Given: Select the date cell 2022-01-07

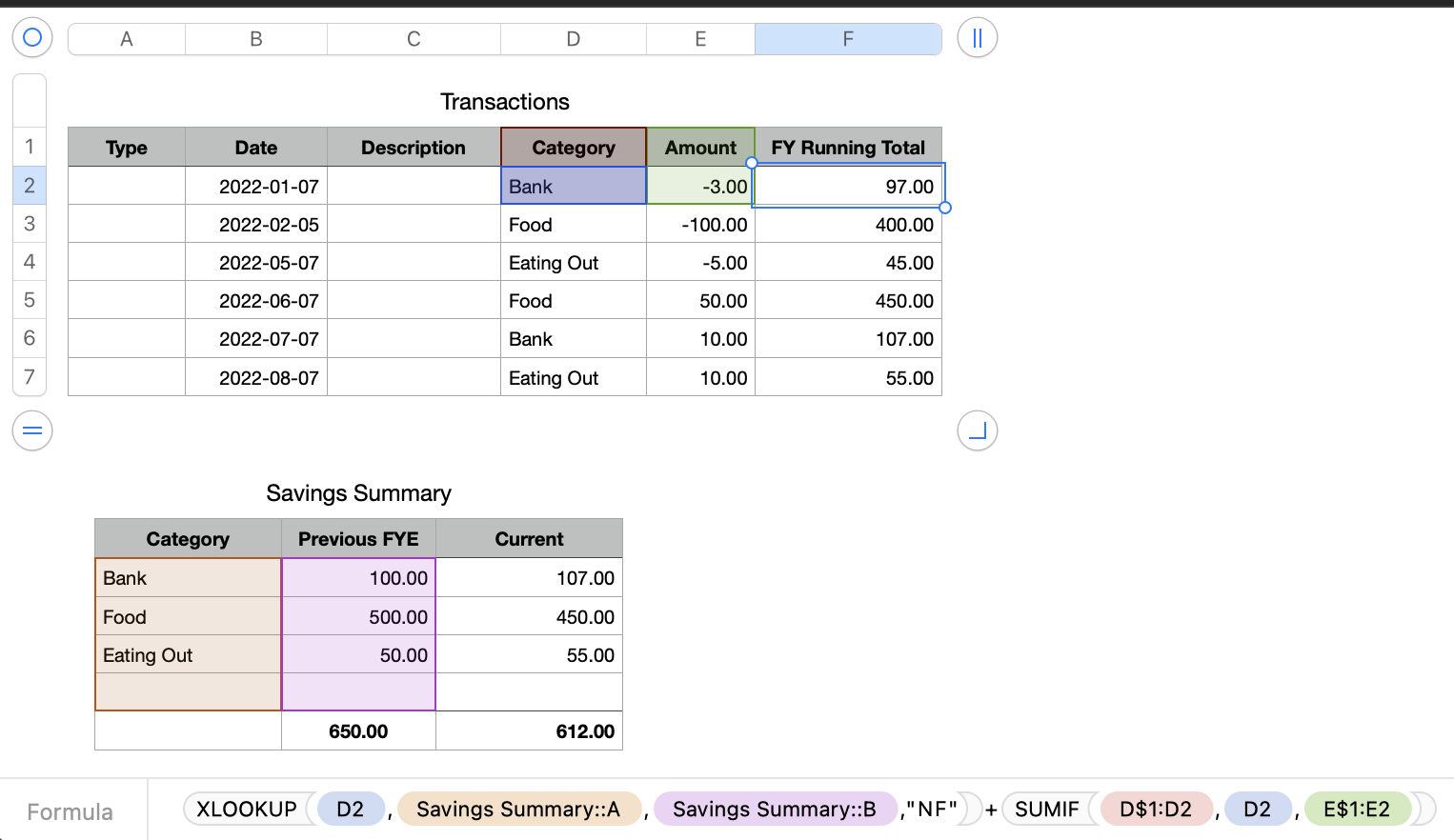Looking at the screenshot, I should (256, 186).
